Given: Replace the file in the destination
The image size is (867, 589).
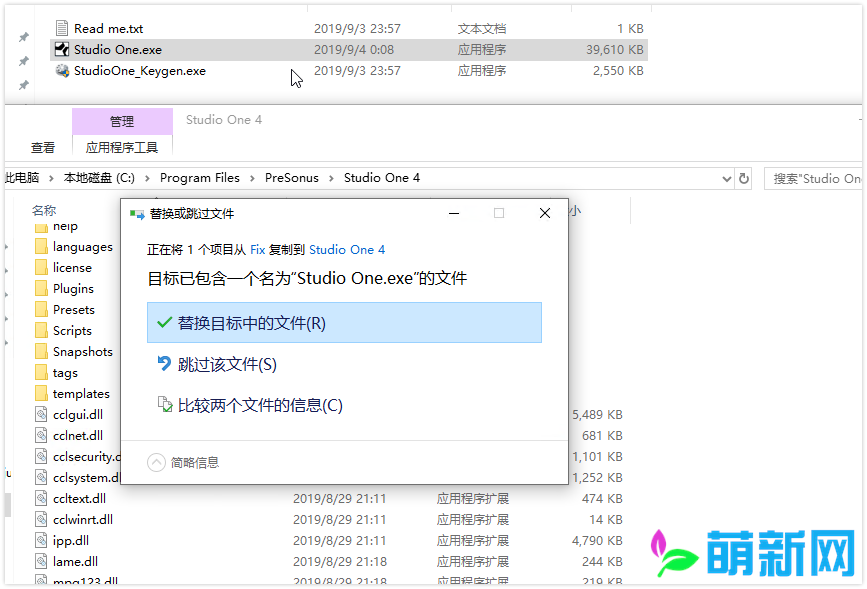Looking at the screenshot, I should pyautogui.click(x=344, y=322).
